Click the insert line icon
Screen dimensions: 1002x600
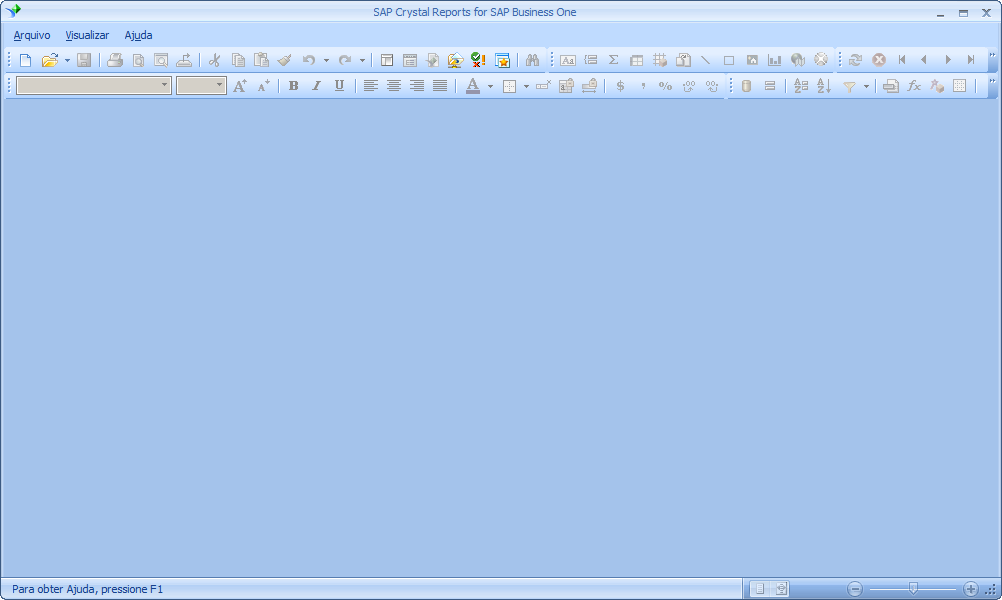tap(705, 60)
